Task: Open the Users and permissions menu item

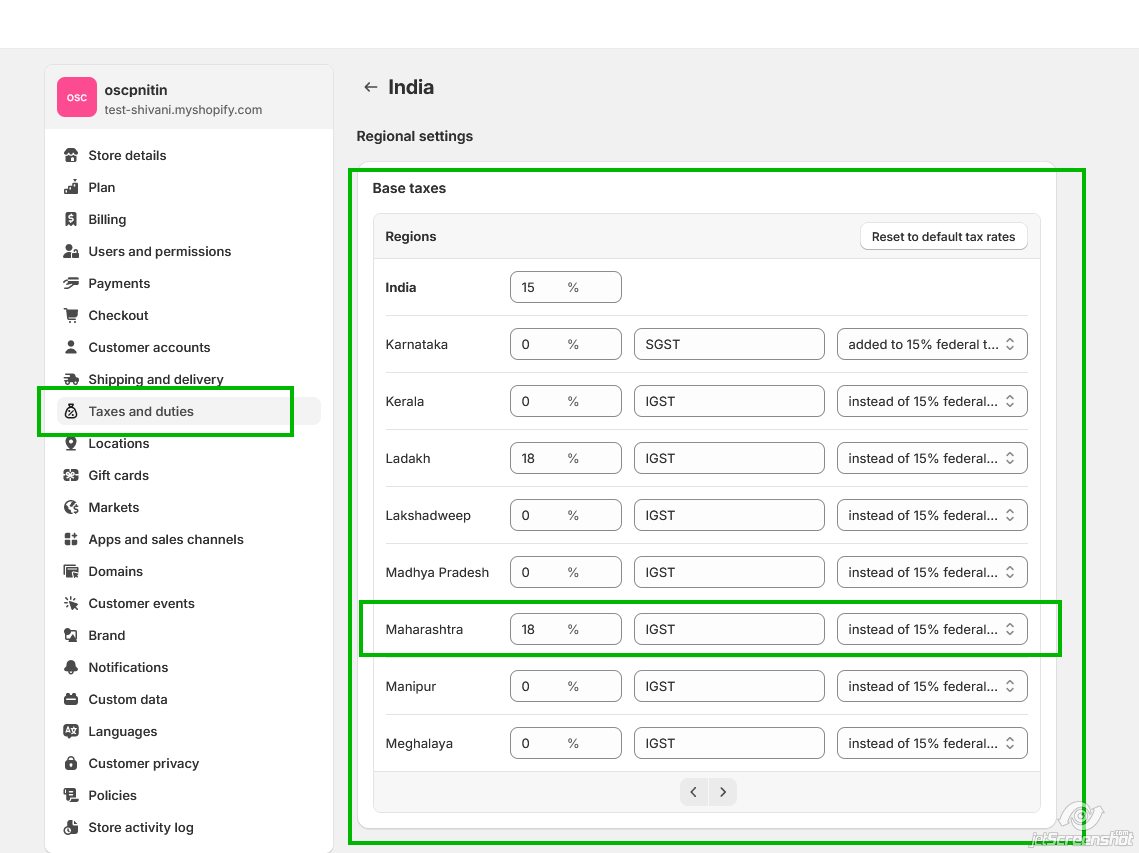Action: click(159, 251)
